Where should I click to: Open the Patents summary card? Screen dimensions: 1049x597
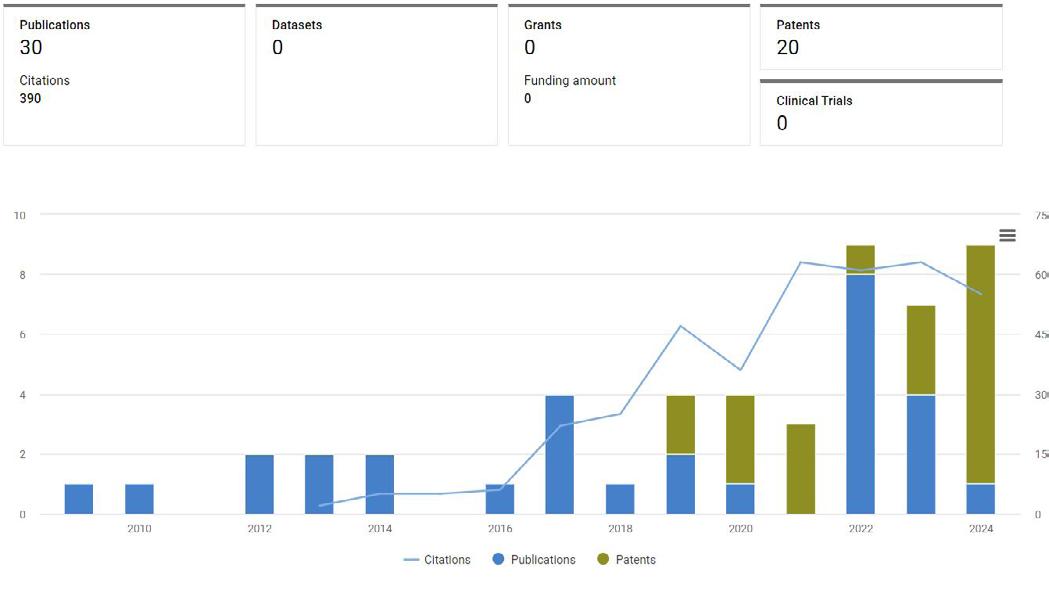pyautogui.click(x=881, y=37)
